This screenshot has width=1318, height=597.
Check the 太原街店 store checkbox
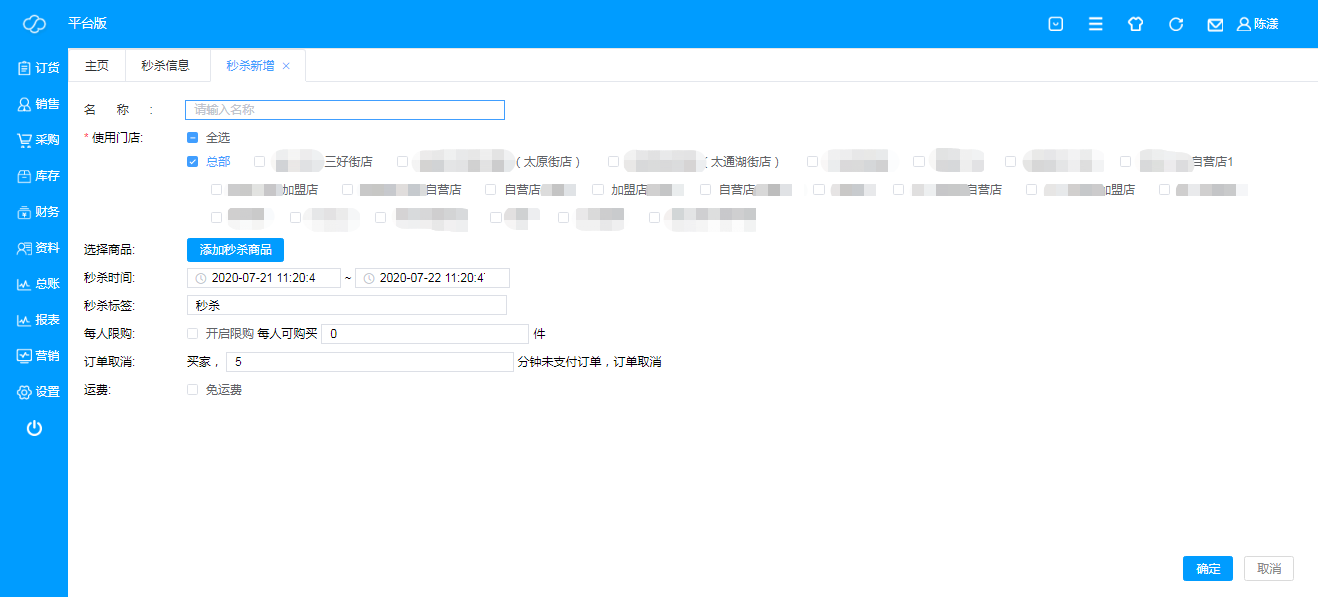pos(403,161)
